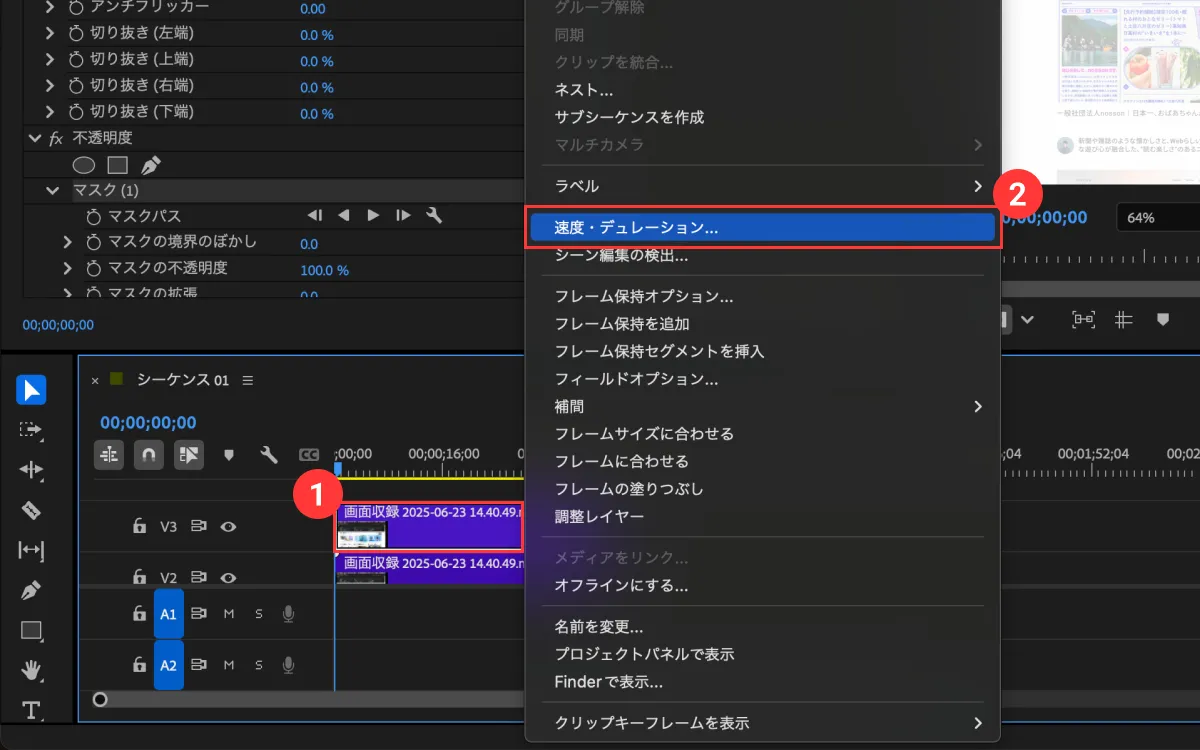This screenshot has height=750, width=1200.
Task: Toggle the lock on track V3
Action: pyautogui.click(x=140, y=526)
